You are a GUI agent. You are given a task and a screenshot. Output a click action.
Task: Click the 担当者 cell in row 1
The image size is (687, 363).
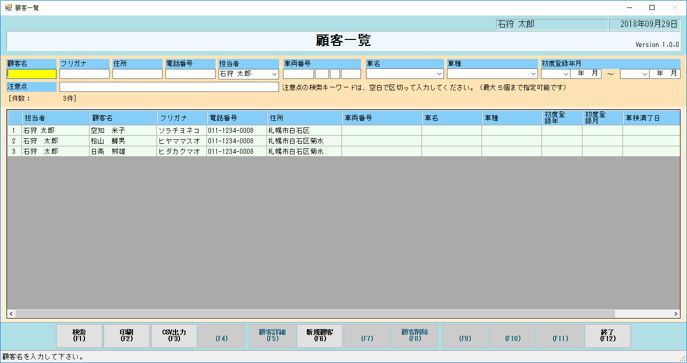[x=56, y=130]
